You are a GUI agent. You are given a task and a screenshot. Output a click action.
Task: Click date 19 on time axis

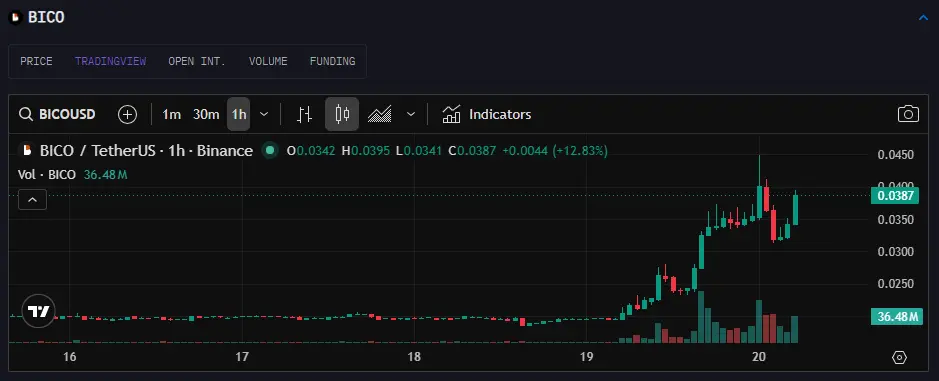pos(586,357)
